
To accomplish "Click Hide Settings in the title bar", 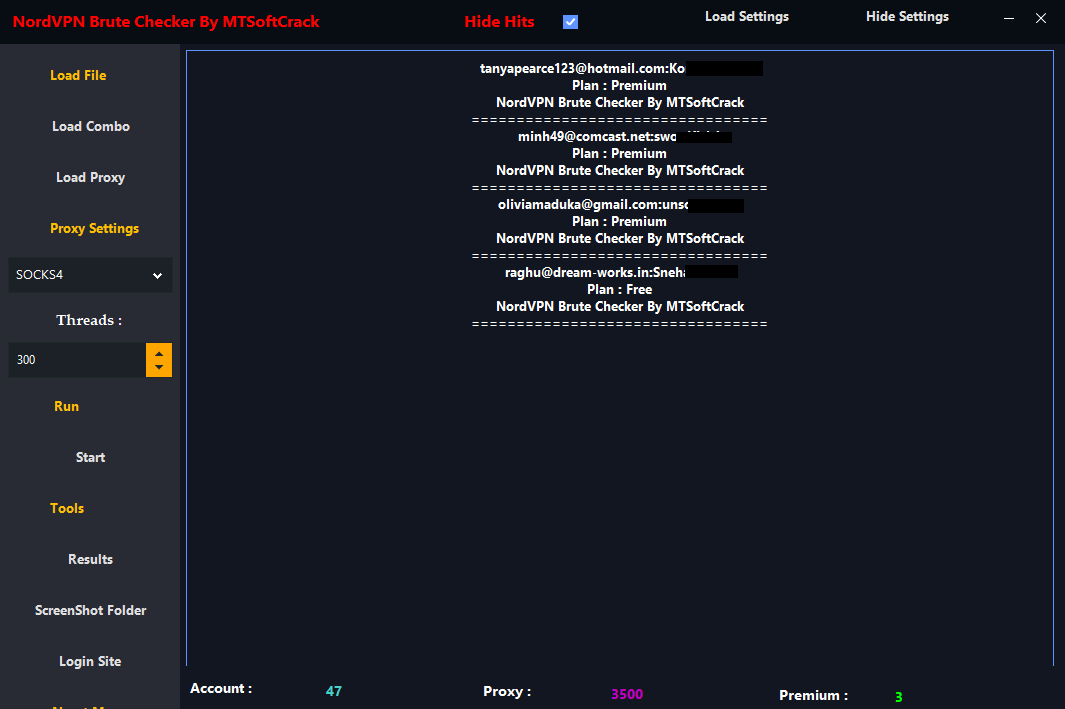I will 907,16.
